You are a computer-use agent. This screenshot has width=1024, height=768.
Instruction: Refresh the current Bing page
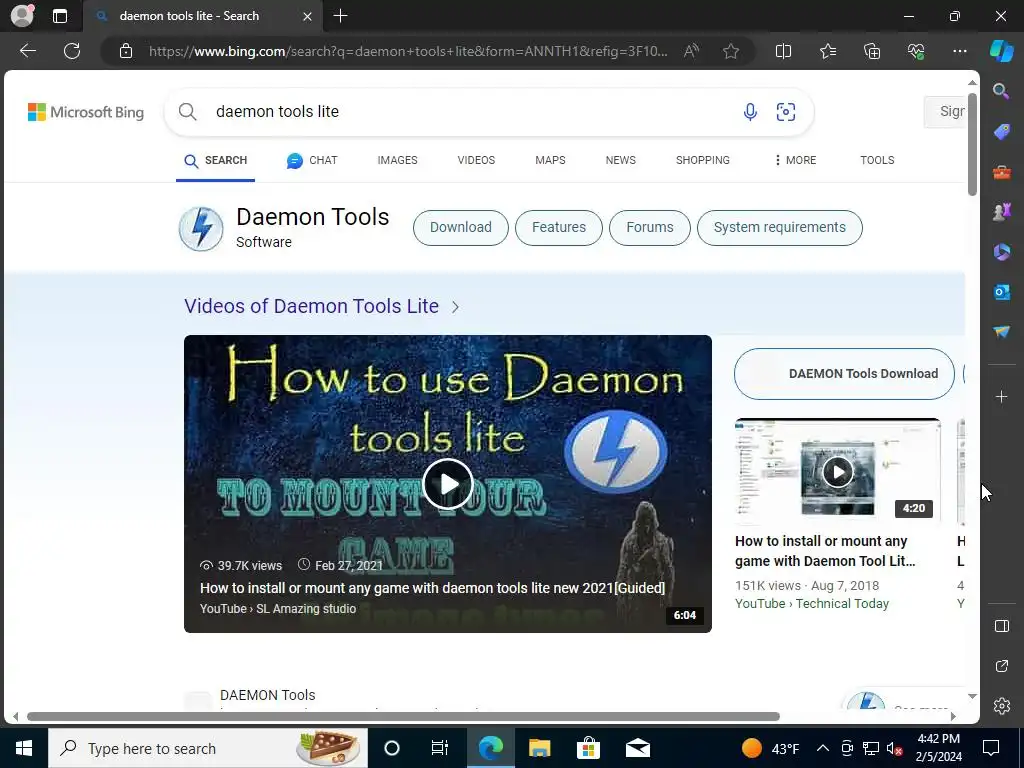pyautogui.click(x=72, y=51)
